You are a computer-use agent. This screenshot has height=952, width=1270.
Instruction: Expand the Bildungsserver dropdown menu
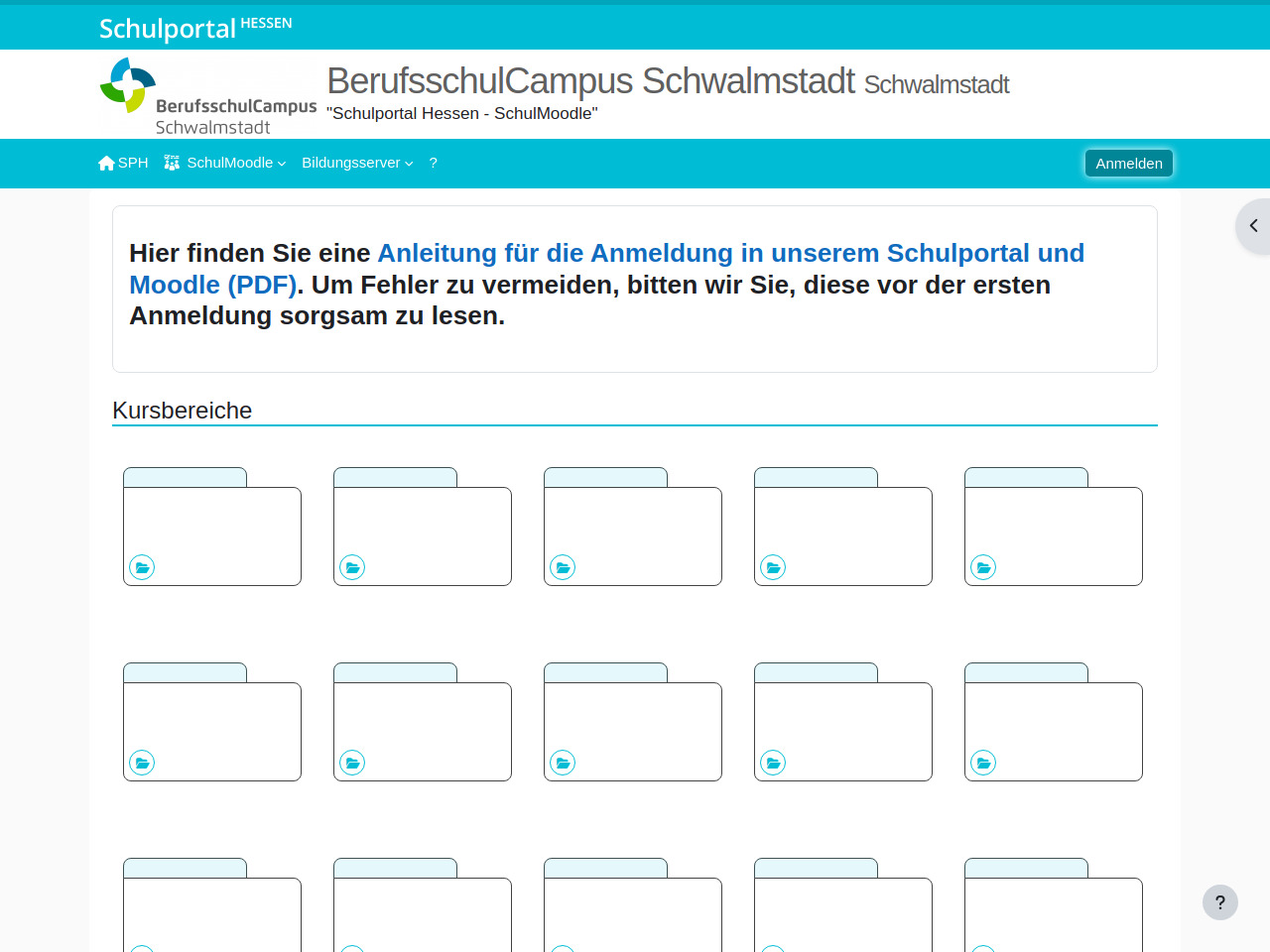[357, 163]
